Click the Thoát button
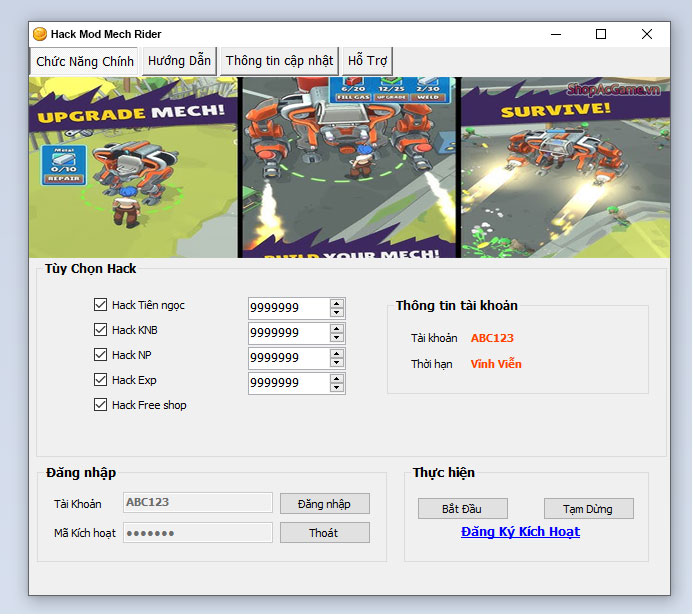693x616 pixels. pos(324,533)
